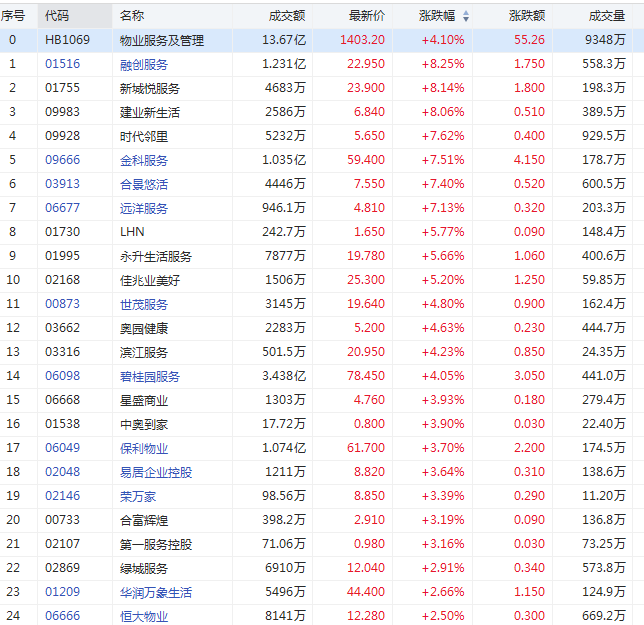This screenshot has height=625, width=644.
Task: Select the 滨江服务 name cell
Action: pyautogui.click(x=144, y=352)
